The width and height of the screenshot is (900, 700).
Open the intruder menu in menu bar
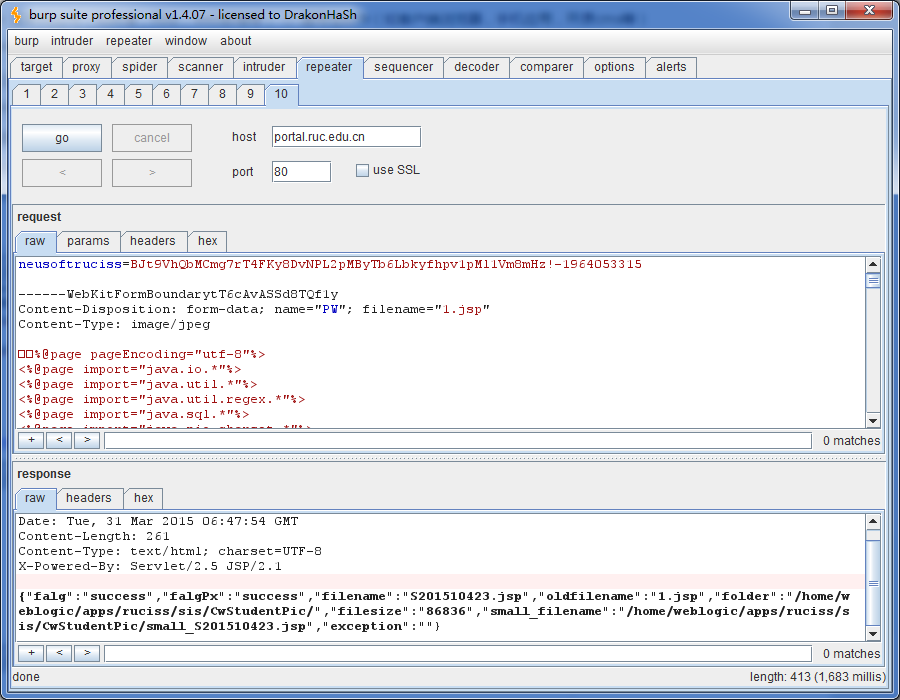pos(72,41)
